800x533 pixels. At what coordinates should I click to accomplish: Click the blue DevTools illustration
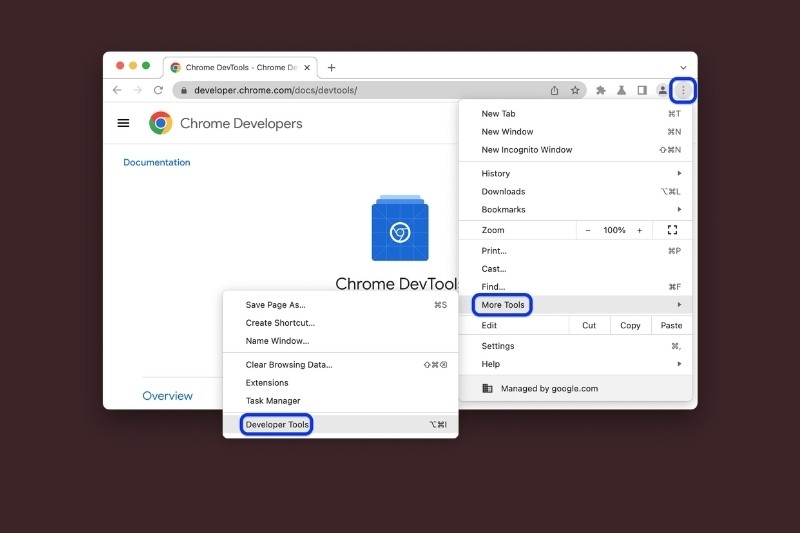click(x=400, y=228)
